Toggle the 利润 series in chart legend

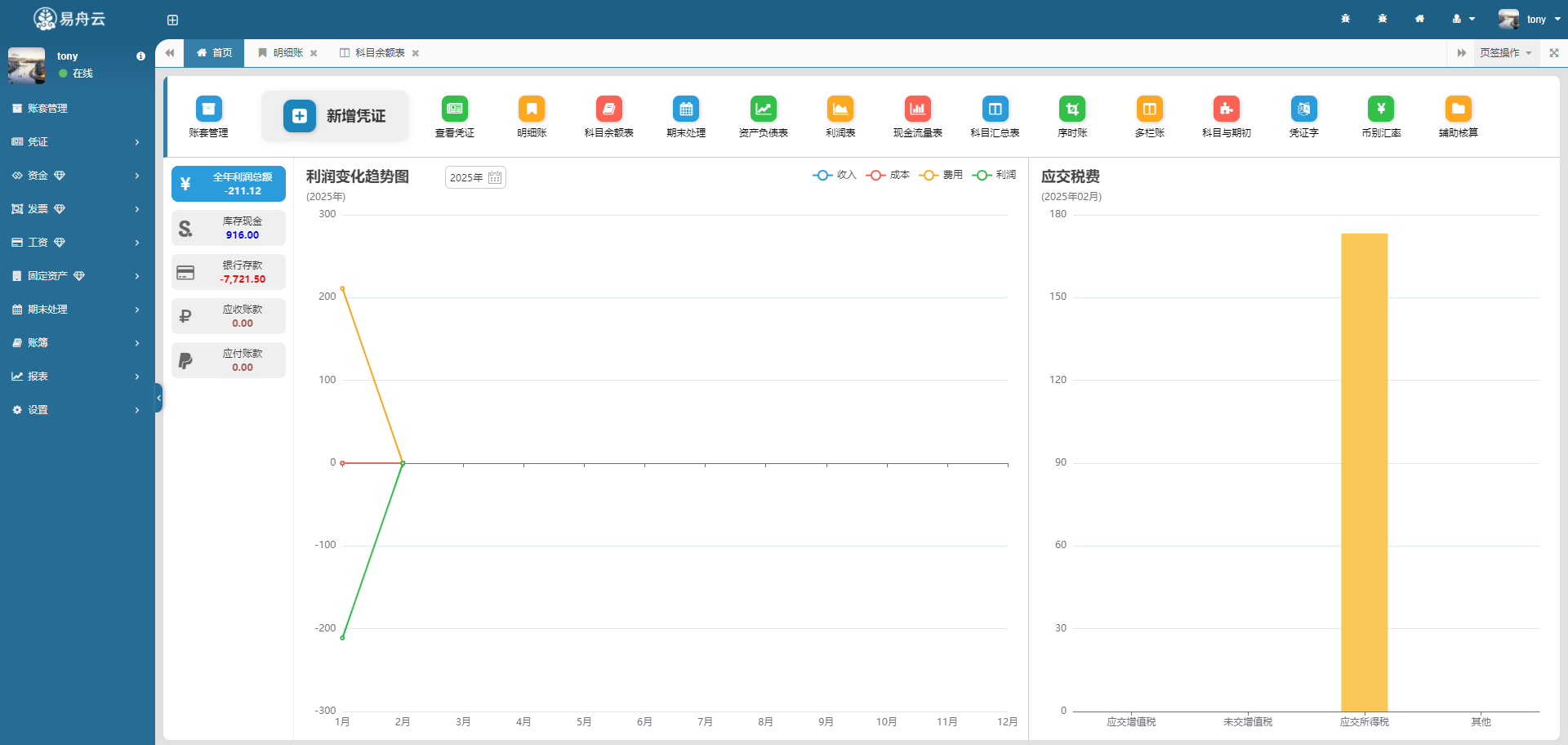[994, 175]
